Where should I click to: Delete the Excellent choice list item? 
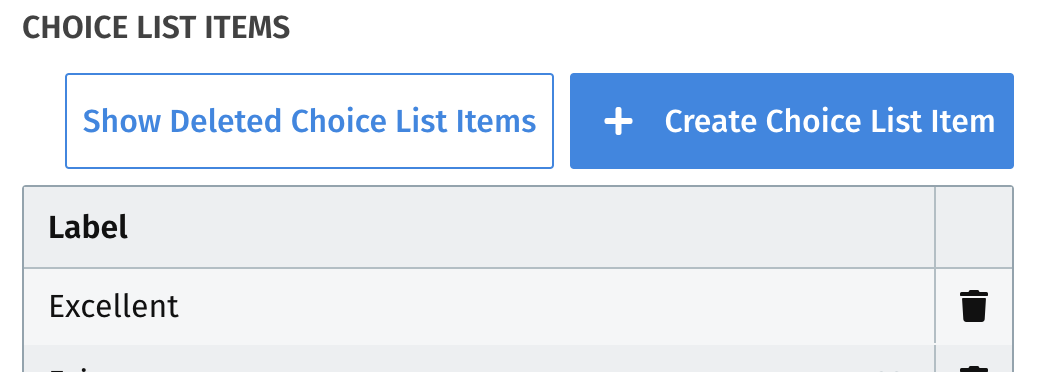tap(973, 306)
